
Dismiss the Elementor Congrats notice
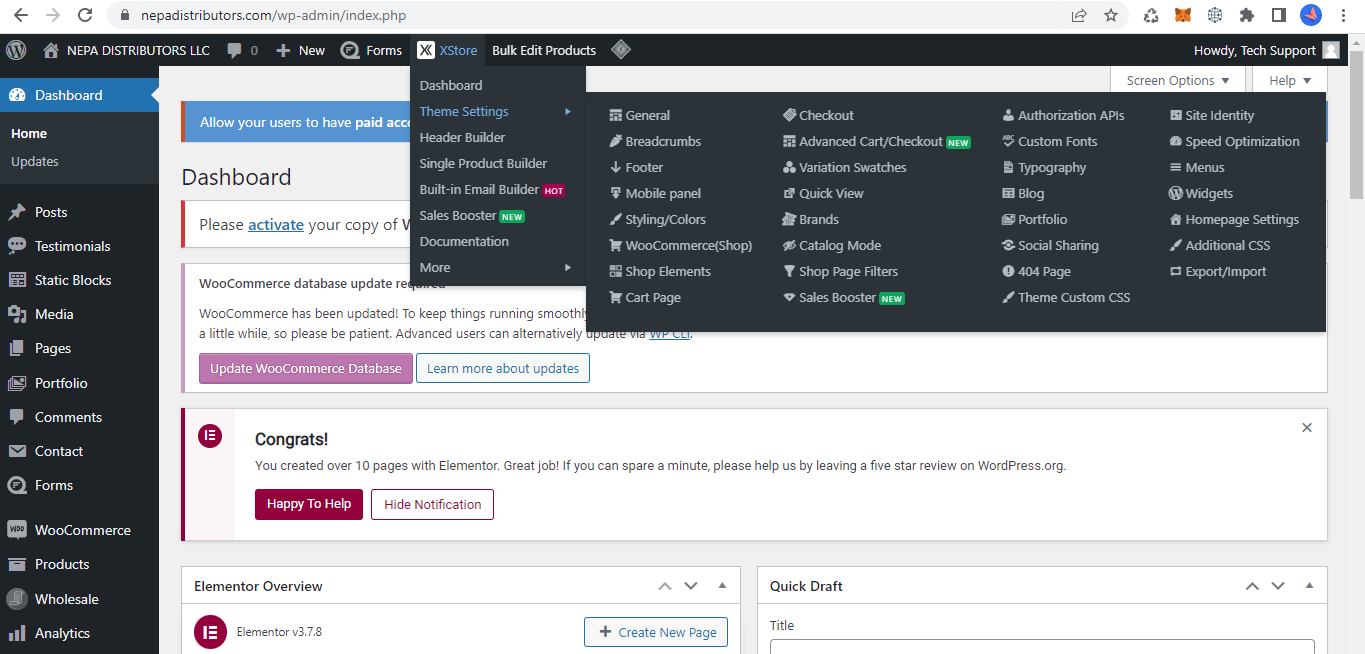coord(1307,428)
